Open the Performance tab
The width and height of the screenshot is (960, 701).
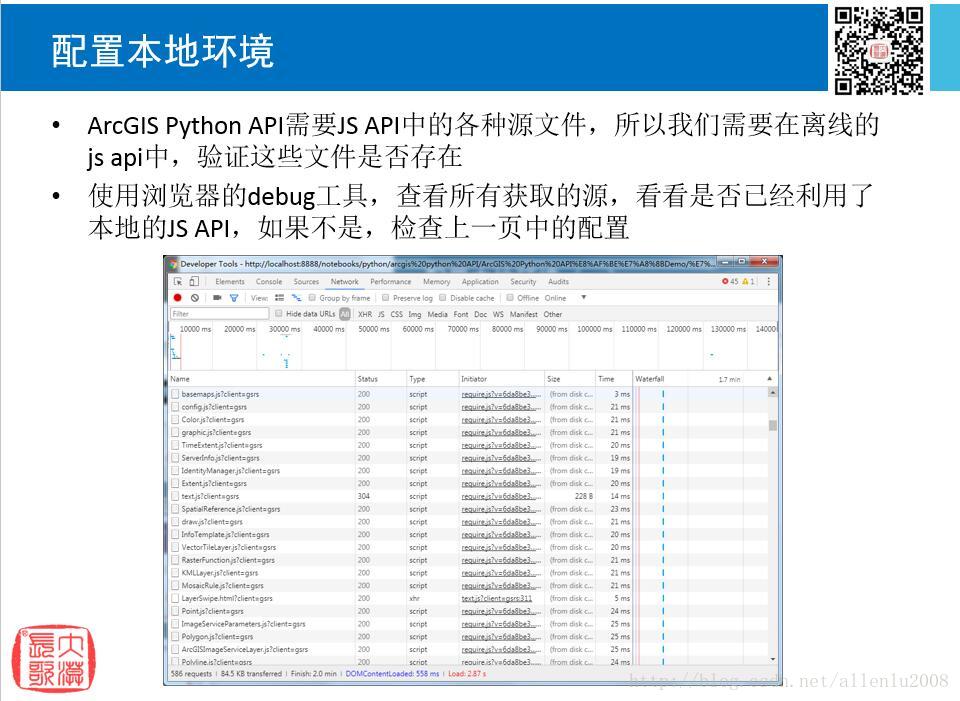tap(391, 282)
